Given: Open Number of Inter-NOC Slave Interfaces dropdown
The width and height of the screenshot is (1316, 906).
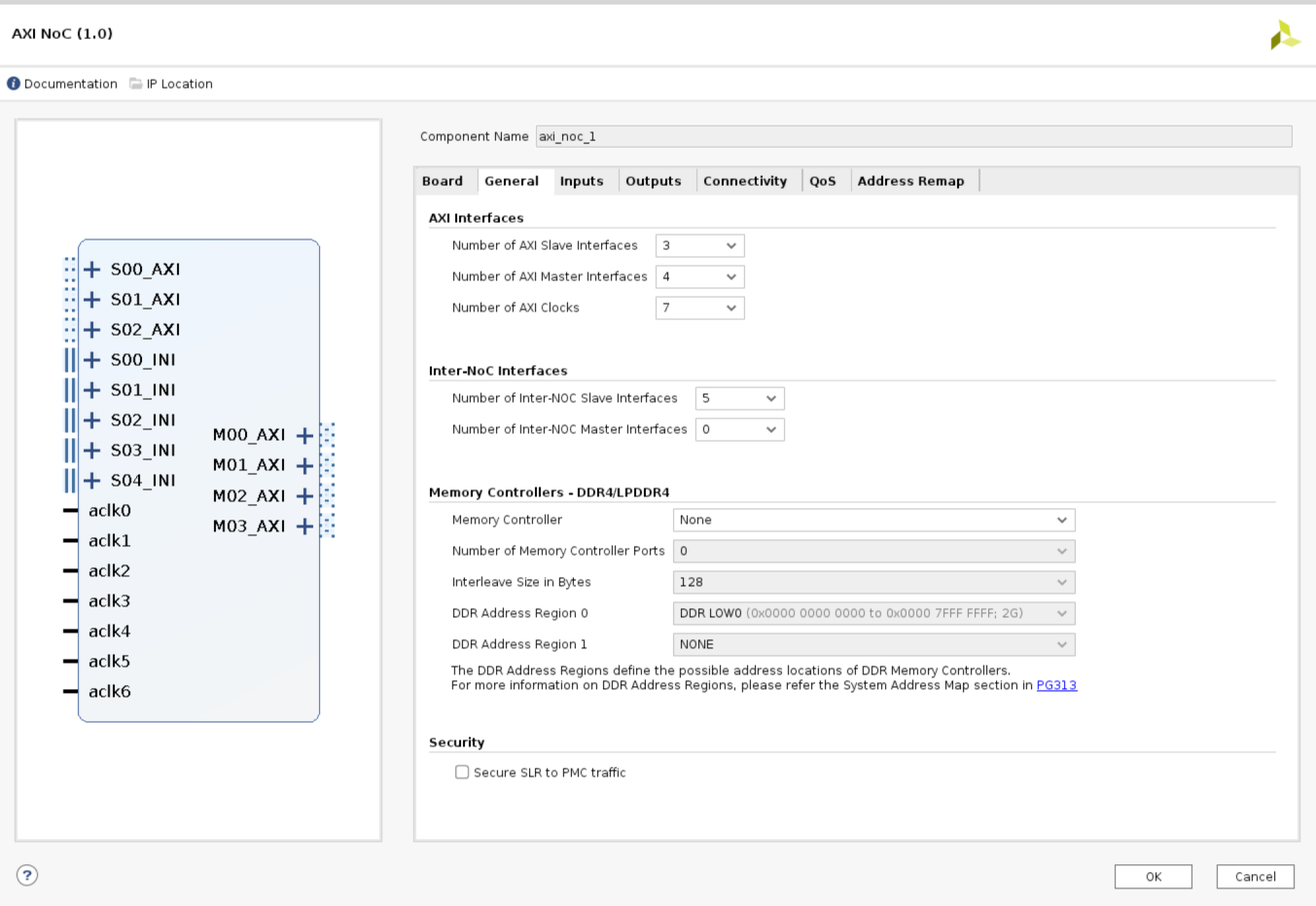Looking at the screenshot, I should 739,399.
